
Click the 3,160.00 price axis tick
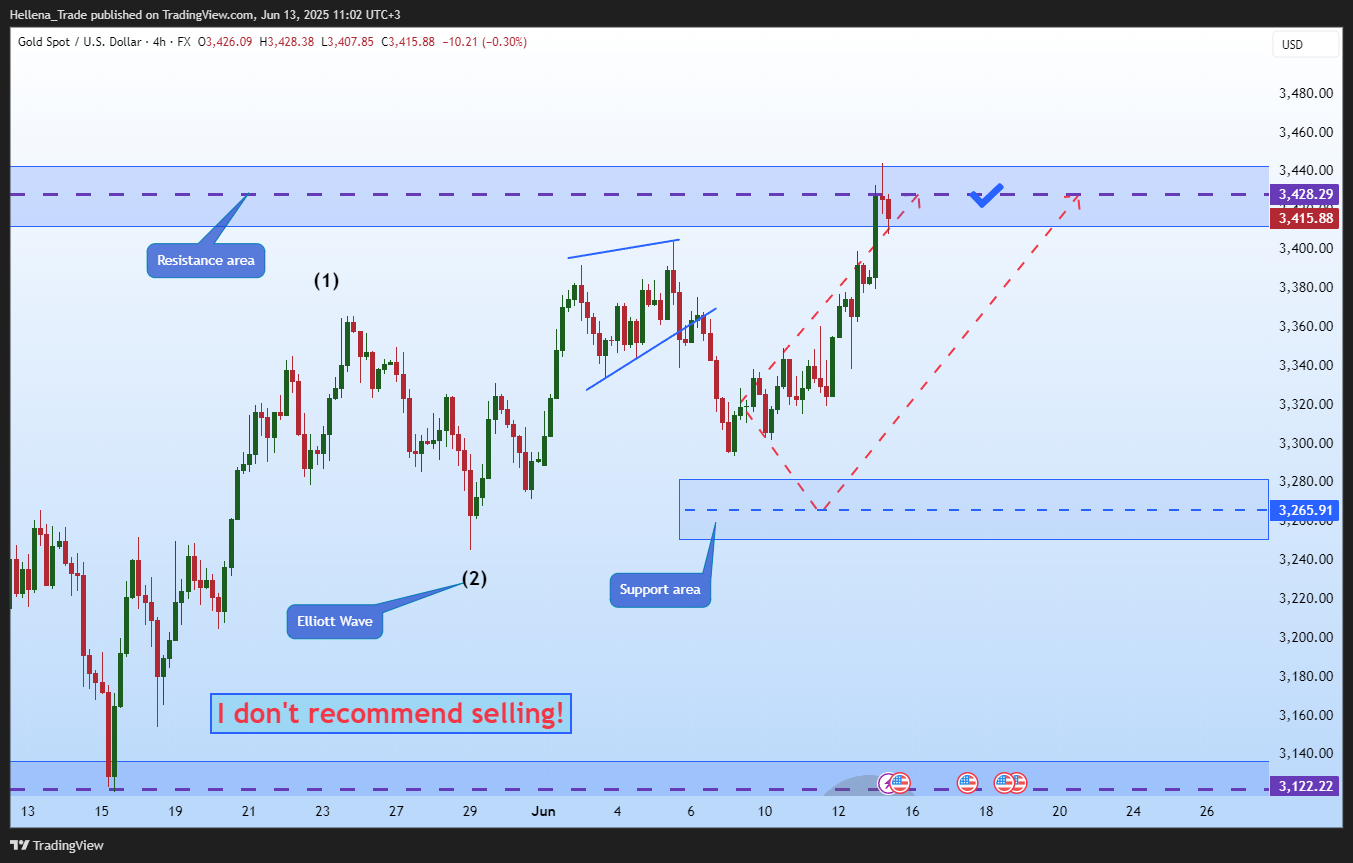pyautogui.click(x=1306, y=715)
